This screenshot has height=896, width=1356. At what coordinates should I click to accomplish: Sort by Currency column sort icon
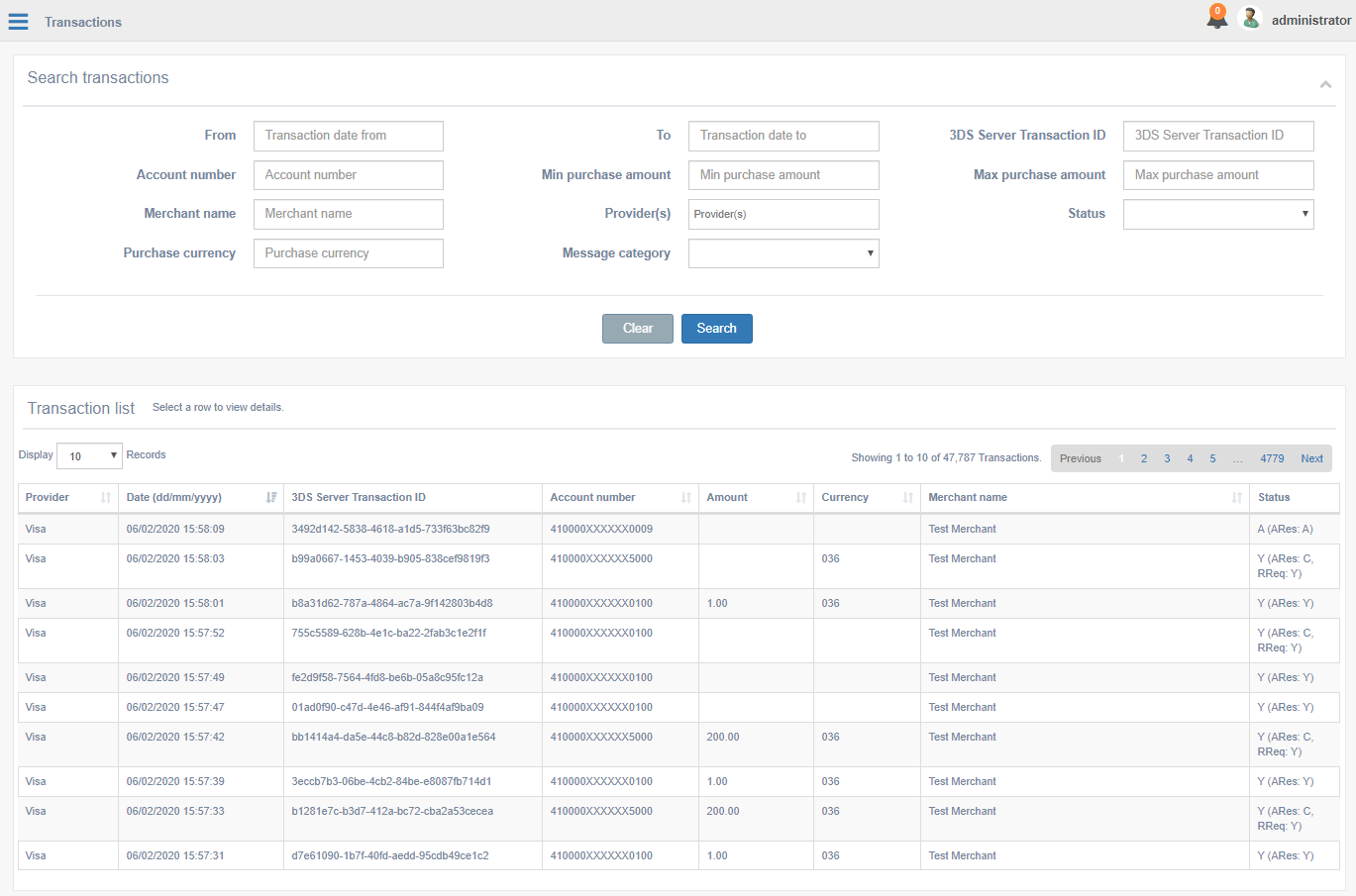(908, 497)
